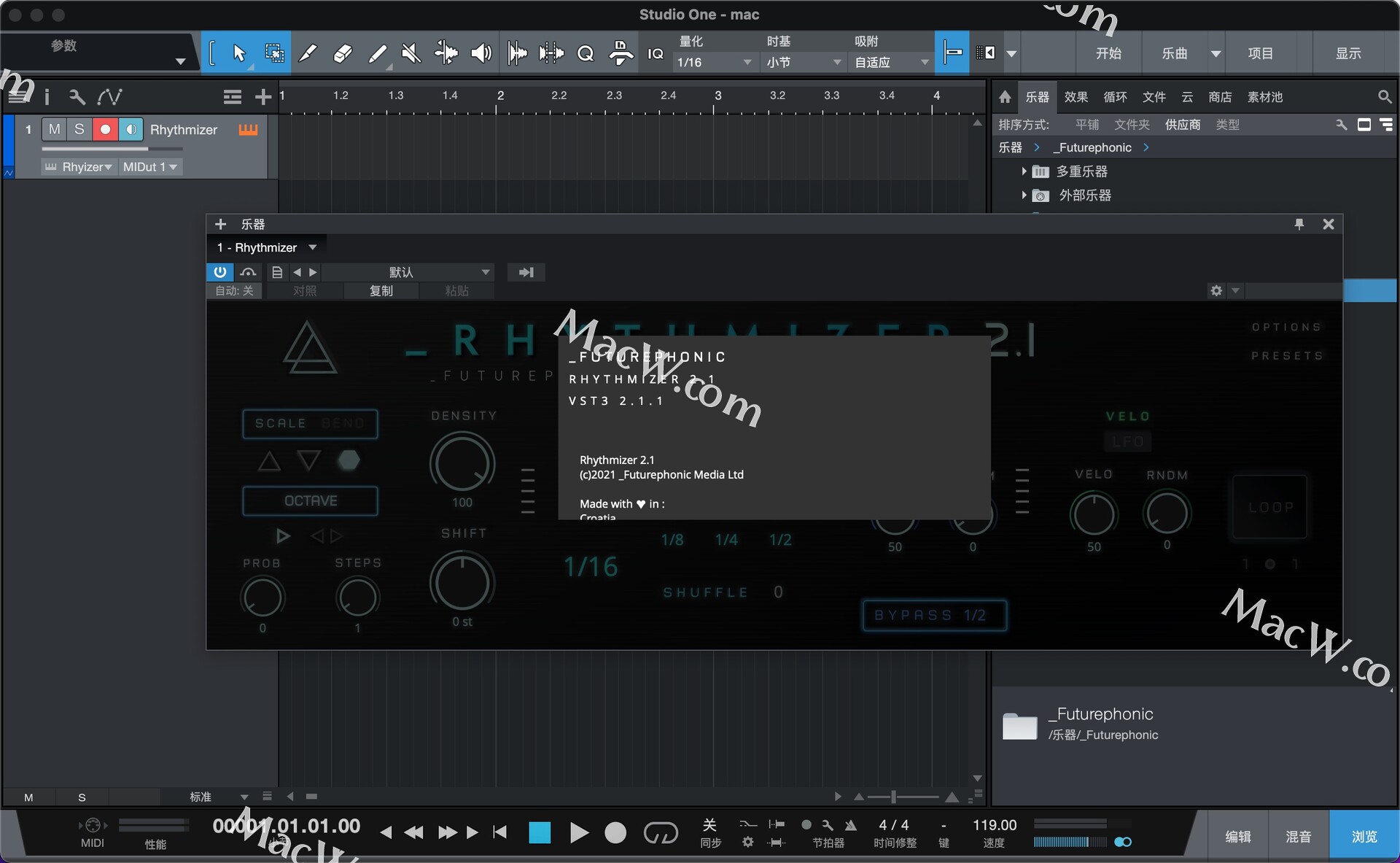Screen dimensions: 1400x863
Task: Return to zero transport button
Action: (499, 832)
